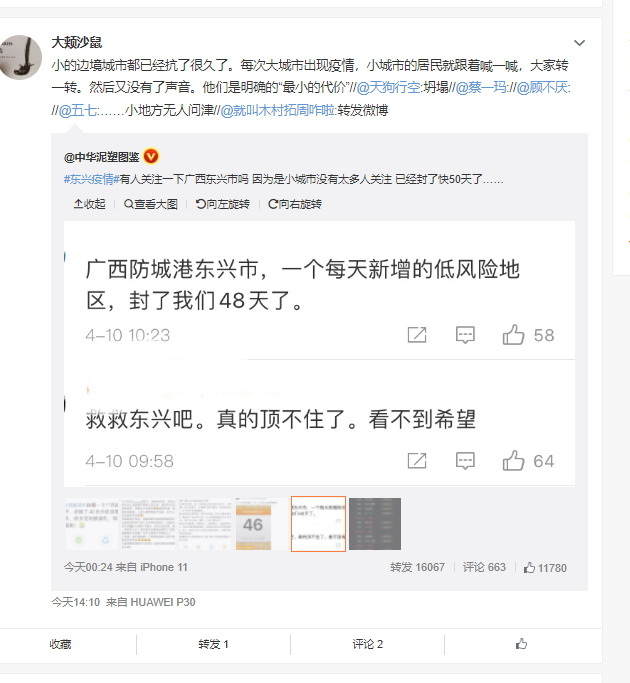
Task: Select the first image thumbnail
Action: click(x=91, y=524)
